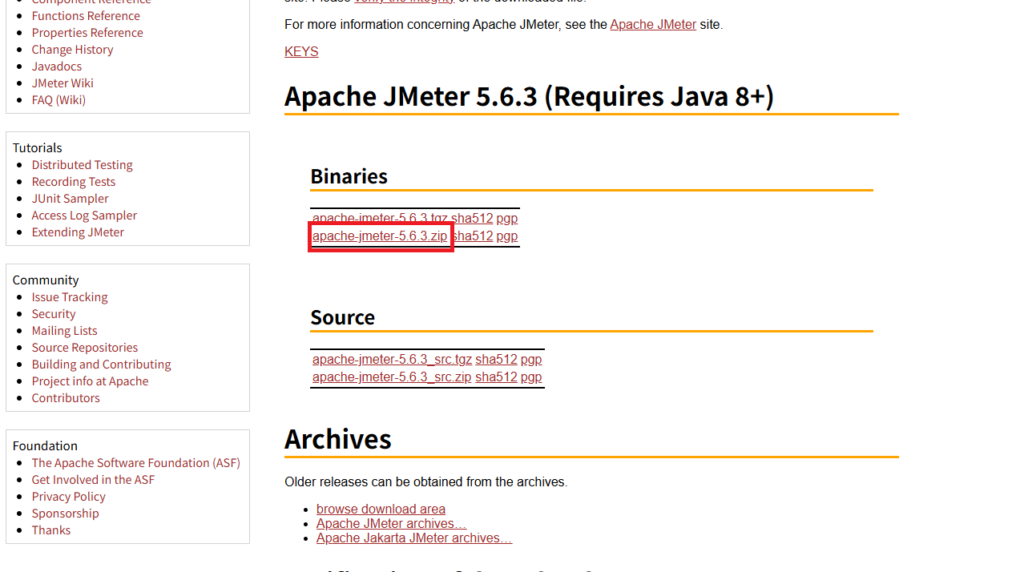Open the Functions Reference link

coord(86,16)
